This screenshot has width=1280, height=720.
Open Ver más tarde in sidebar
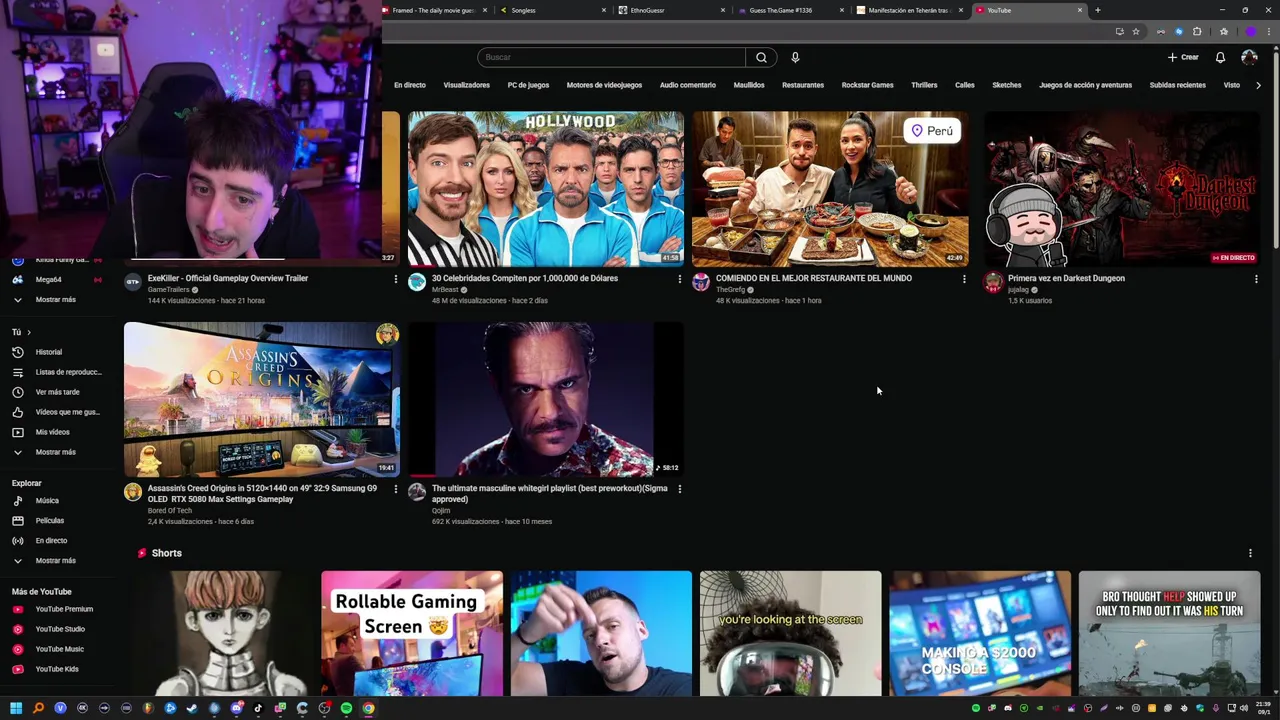point(56,392)
